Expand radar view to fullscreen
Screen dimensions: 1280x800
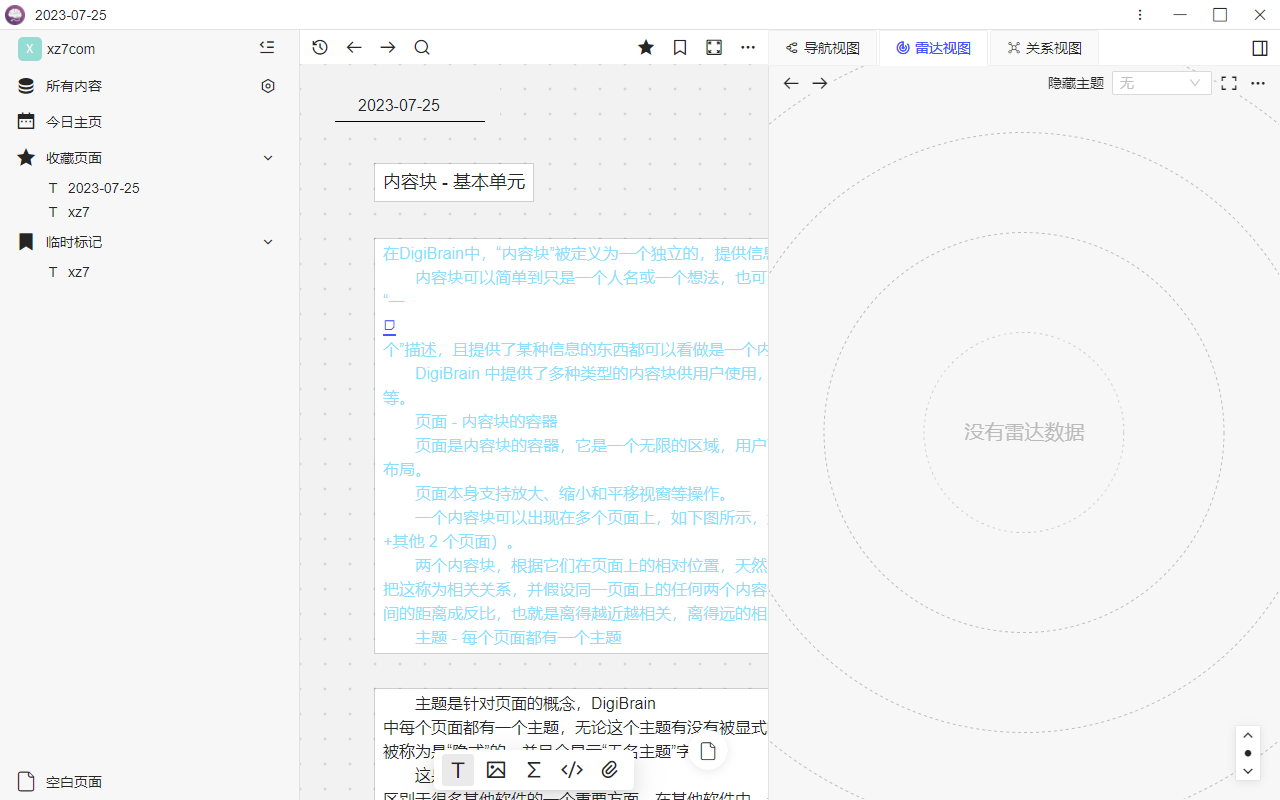[x=1229, y=83]
